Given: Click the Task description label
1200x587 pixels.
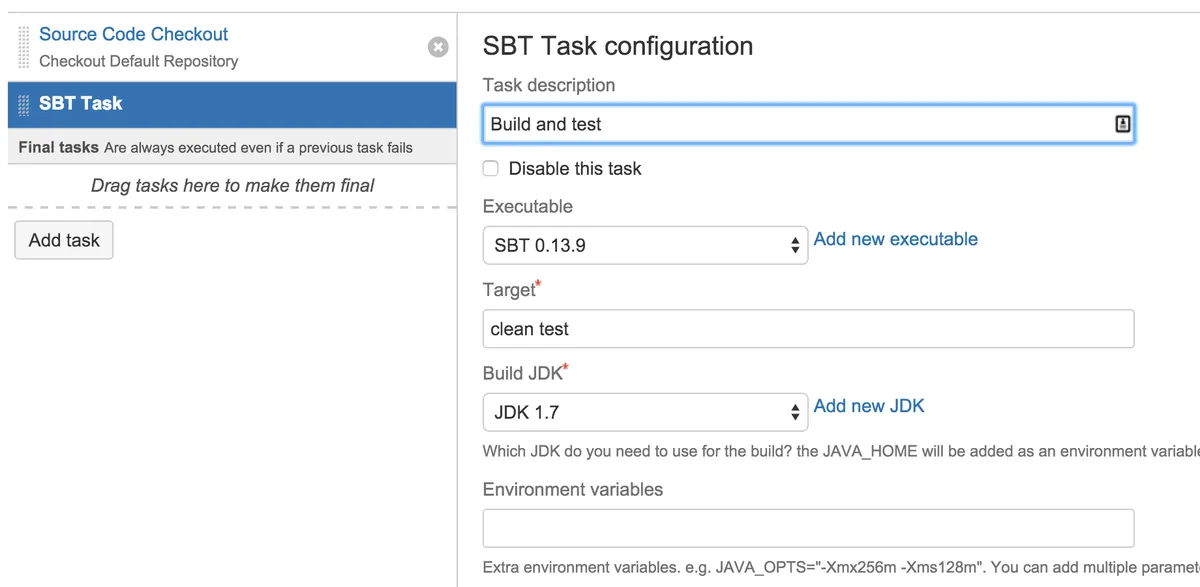Looking at the screenshot, I should (549, 85).
